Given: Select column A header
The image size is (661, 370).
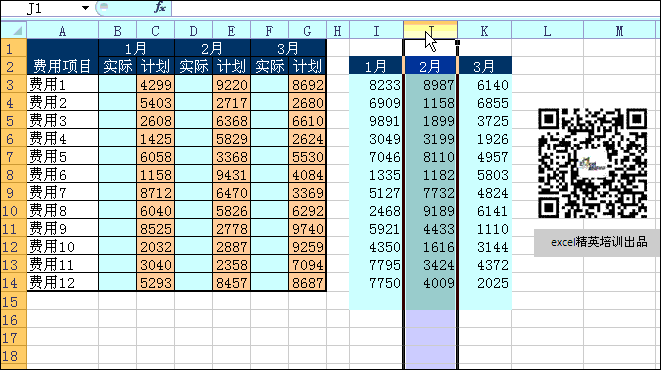Looking at the screenshot, I should click(62, 31).
